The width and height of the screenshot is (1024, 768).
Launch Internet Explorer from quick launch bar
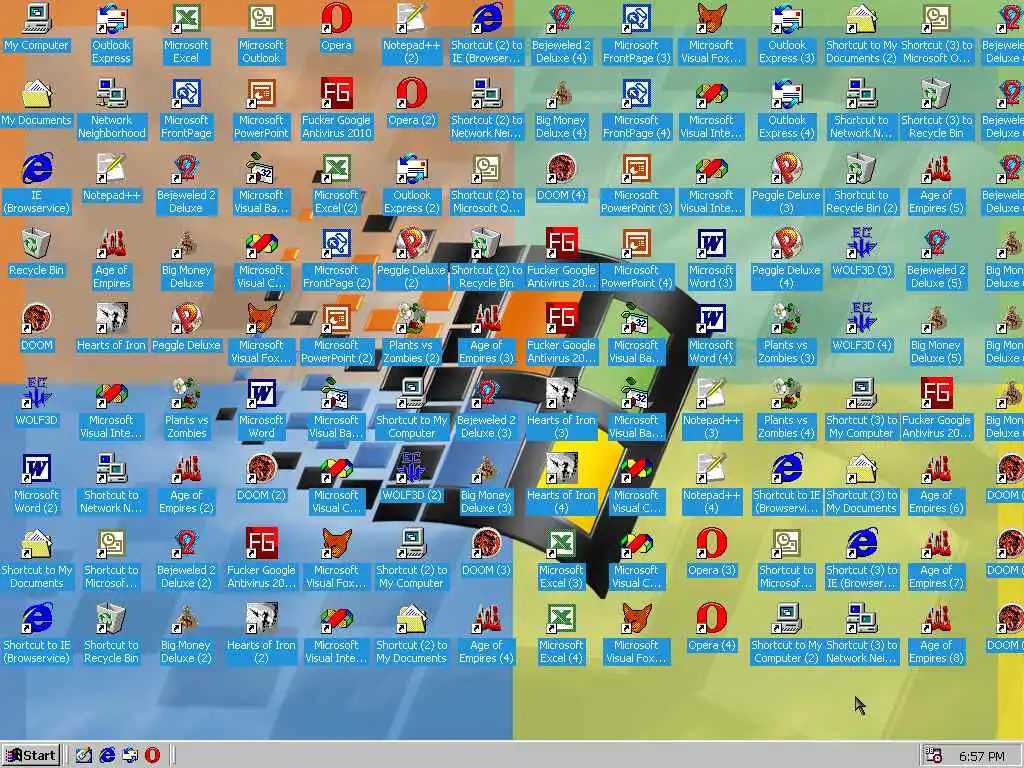pyautogui.click(x=106, y=755)
